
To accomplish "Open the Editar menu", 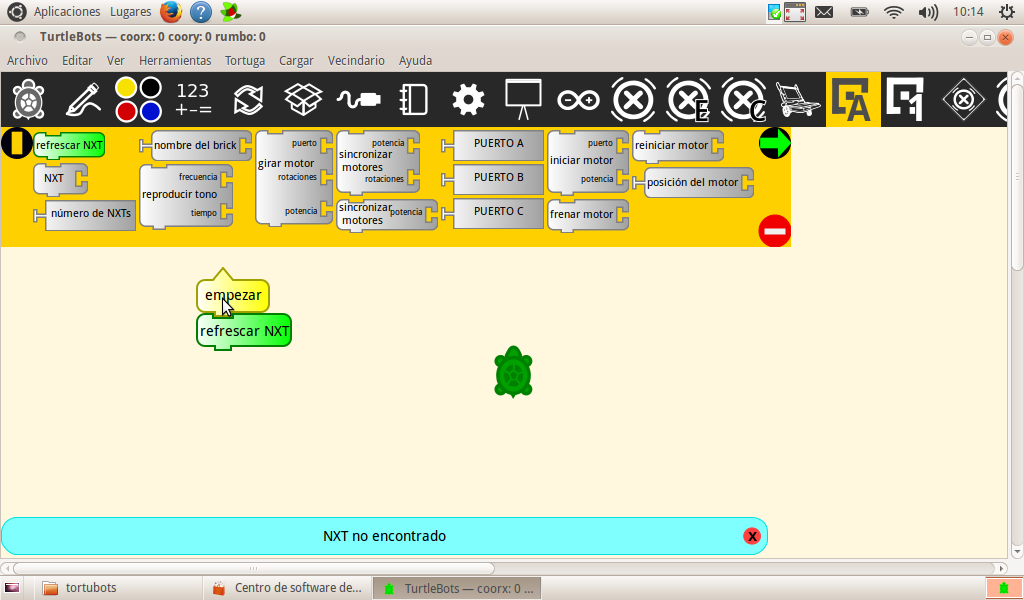I will point(77,61).
